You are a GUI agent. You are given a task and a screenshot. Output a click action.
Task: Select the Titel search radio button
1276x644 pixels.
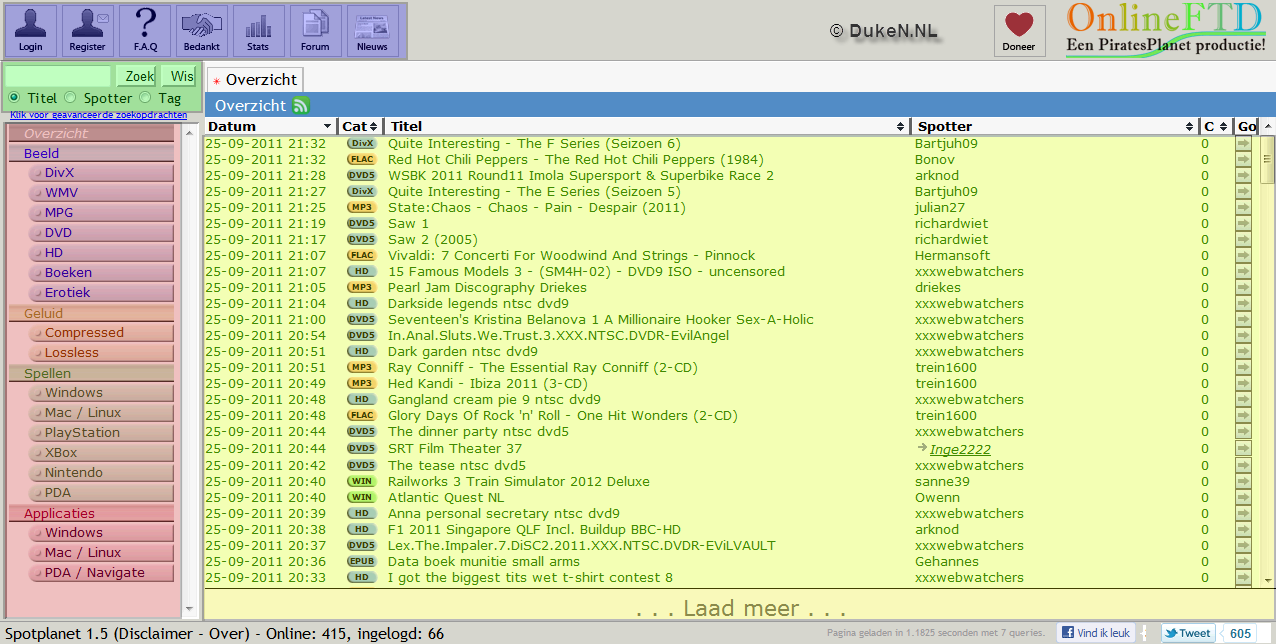[14, 97]
